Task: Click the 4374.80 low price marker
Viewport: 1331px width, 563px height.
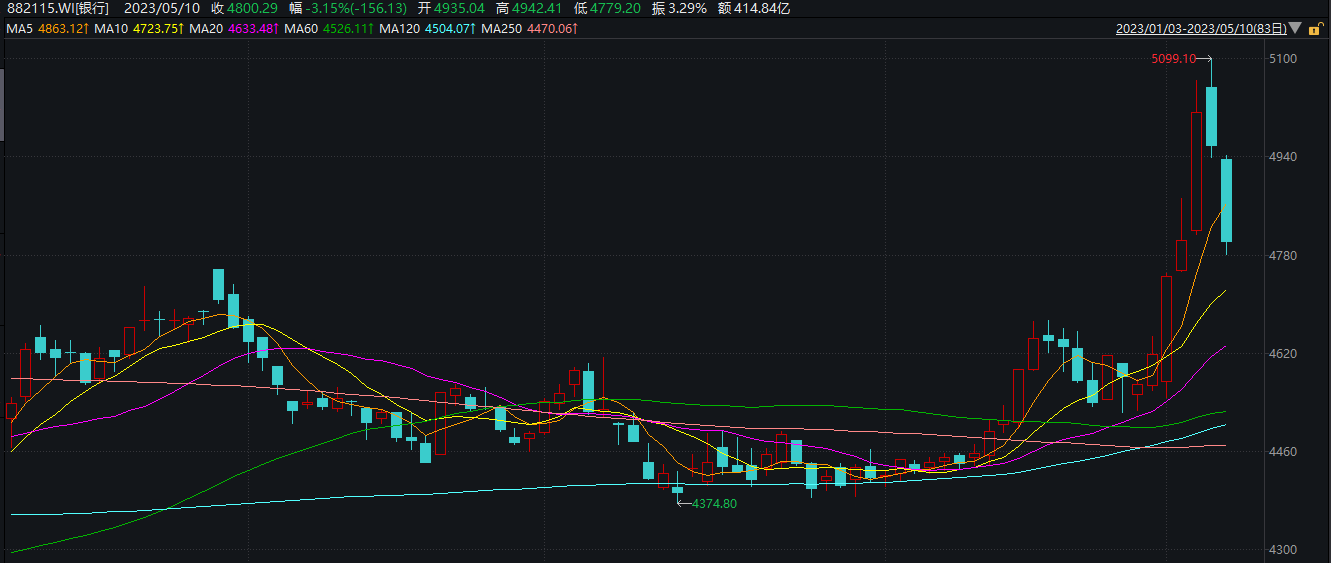Action: click(714, 504)
